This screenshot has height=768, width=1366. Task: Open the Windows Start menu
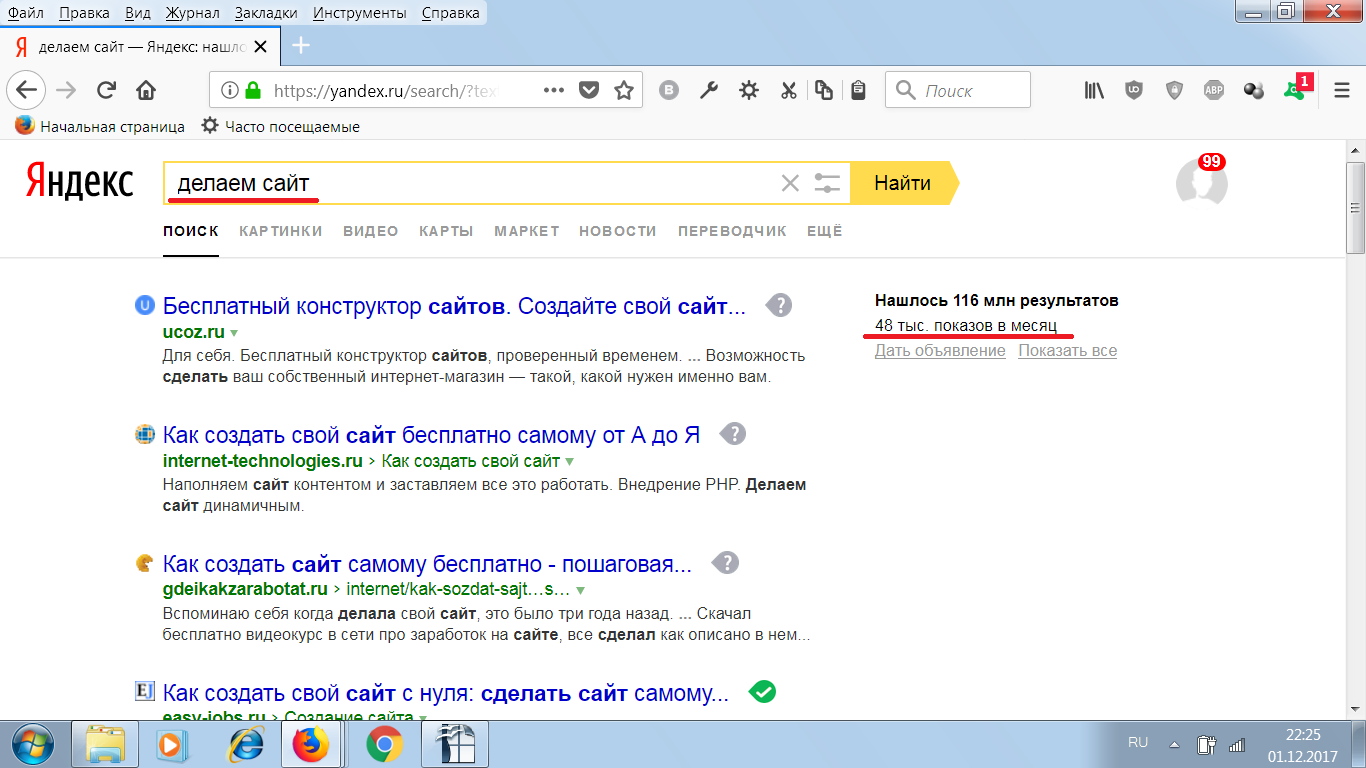coord(35,744)
